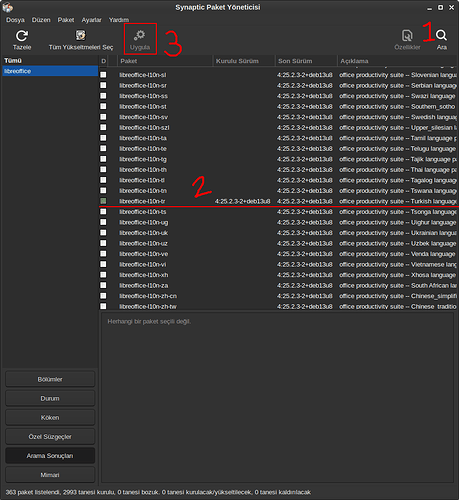Select package libreoffice-l10n-ts
The width and height of the screenshot is (459, 500).
(143, 212)
